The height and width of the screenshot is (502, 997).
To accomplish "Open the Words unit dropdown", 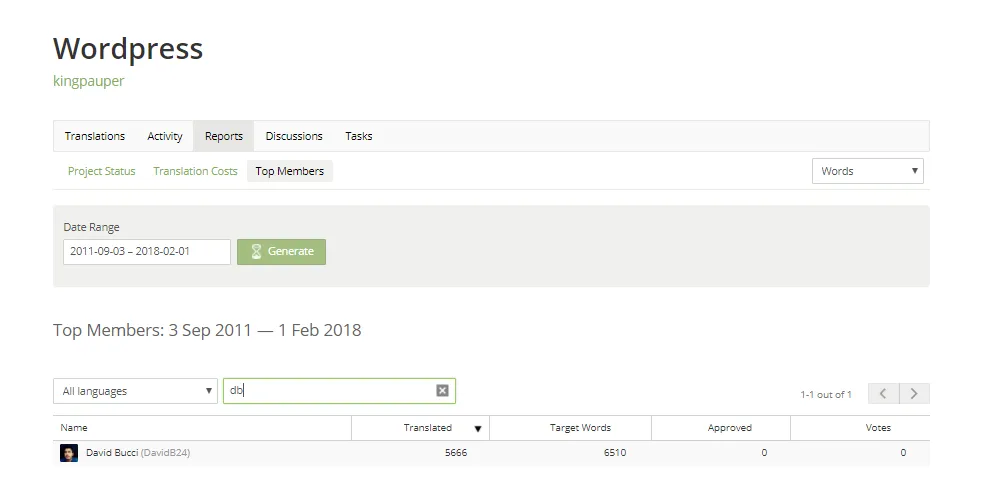I will click(x=867, y=171).
